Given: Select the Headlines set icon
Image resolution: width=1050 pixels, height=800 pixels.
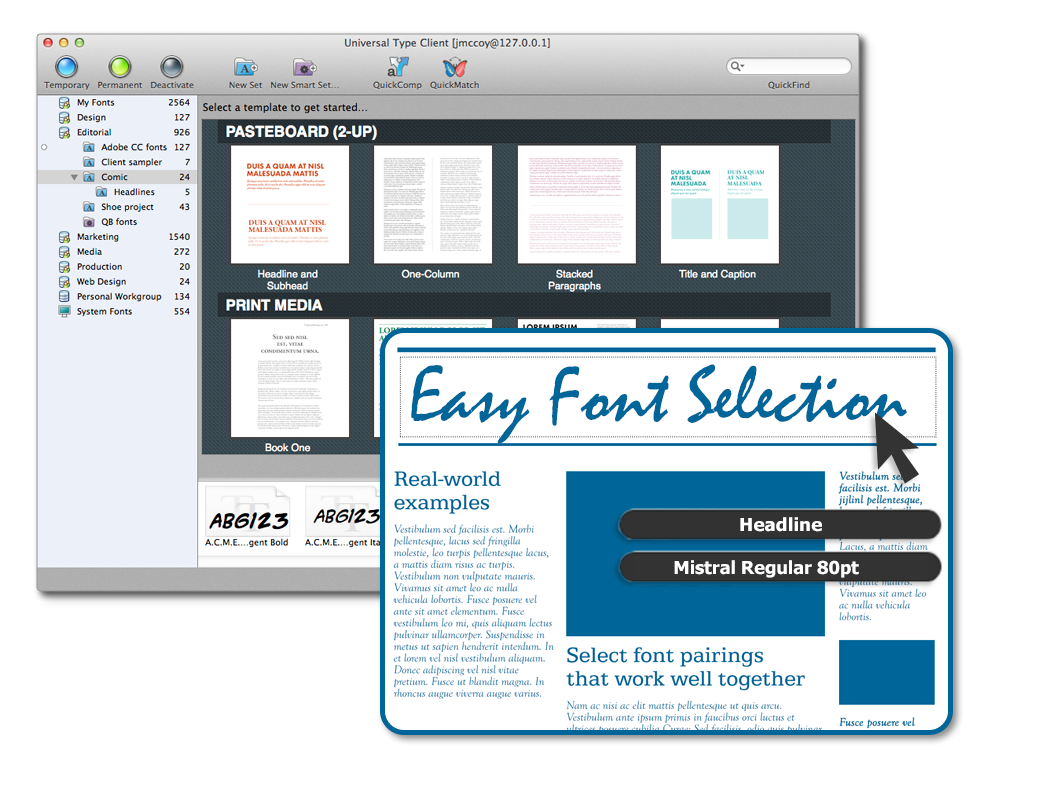Looking at the screenshot, I should click(x=102, y=192).
